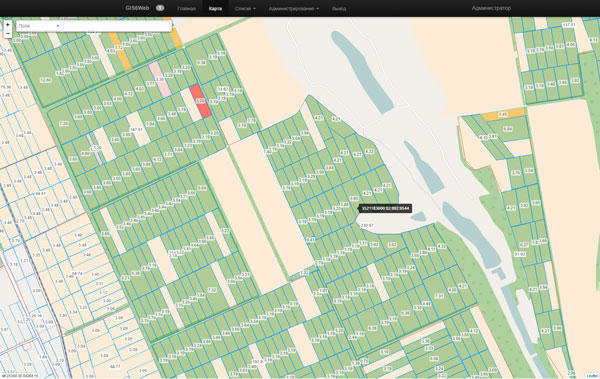Open the Leaflet attribution link
Image resolution: width=600 pixels, height=379 pixels.
tap(592, 376)
